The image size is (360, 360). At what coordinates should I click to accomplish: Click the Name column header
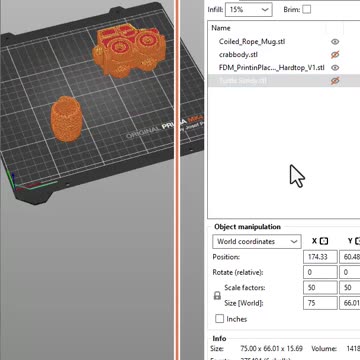221,28
